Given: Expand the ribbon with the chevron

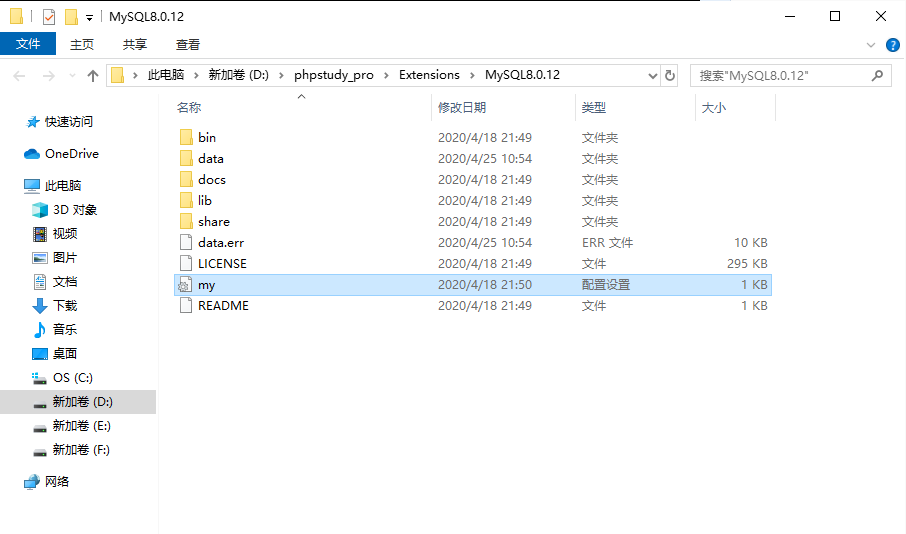Looking at the screenshot, I should (871, 45).
